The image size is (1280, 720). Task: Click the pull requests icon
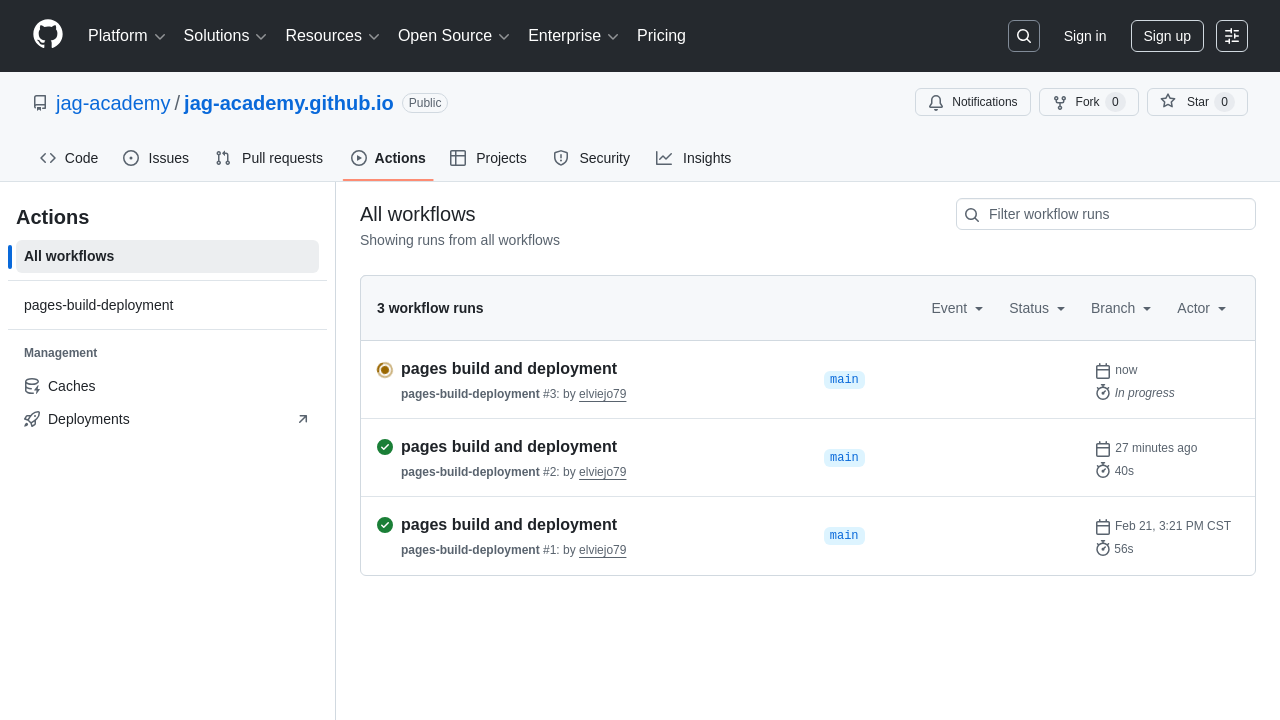[x=222, y=158]
